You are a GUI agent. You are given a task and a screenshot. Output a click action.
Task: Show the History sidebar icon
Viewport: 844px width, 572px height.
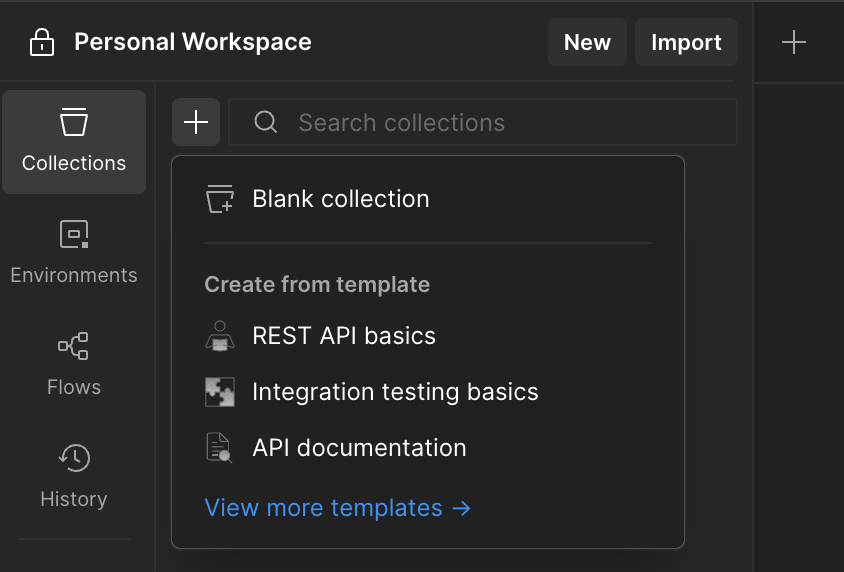coord(74,477)
